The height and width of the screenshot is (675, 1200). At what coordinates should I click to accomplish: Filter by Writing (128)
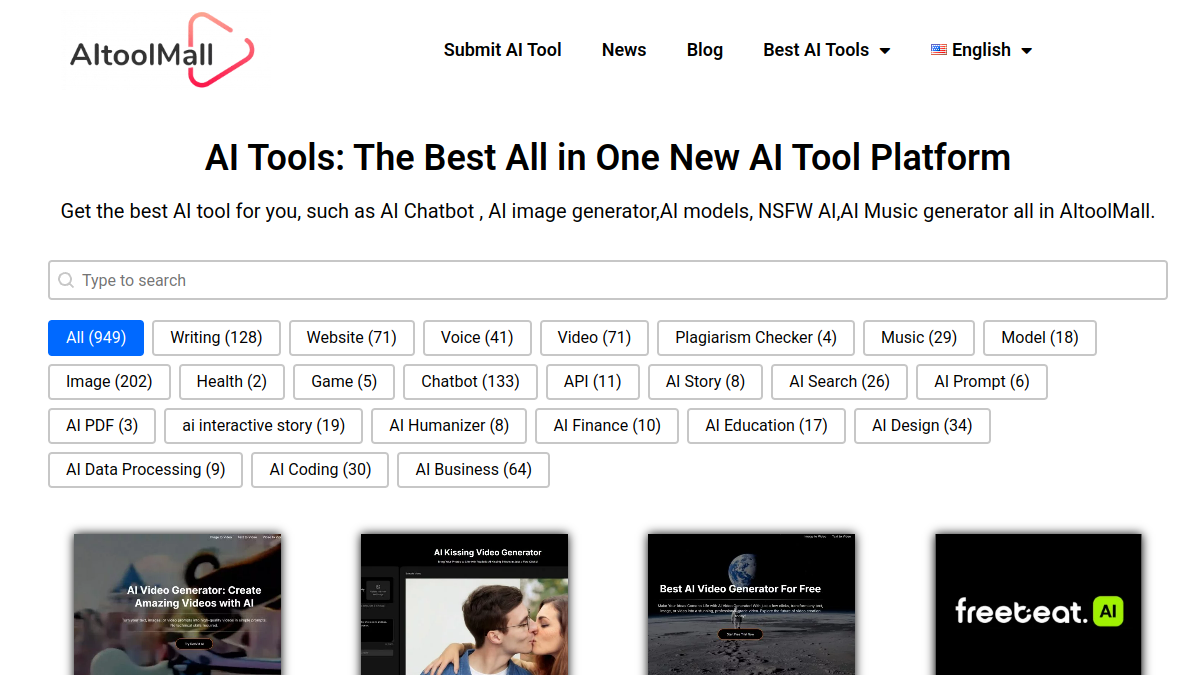[x=216, y=338]
